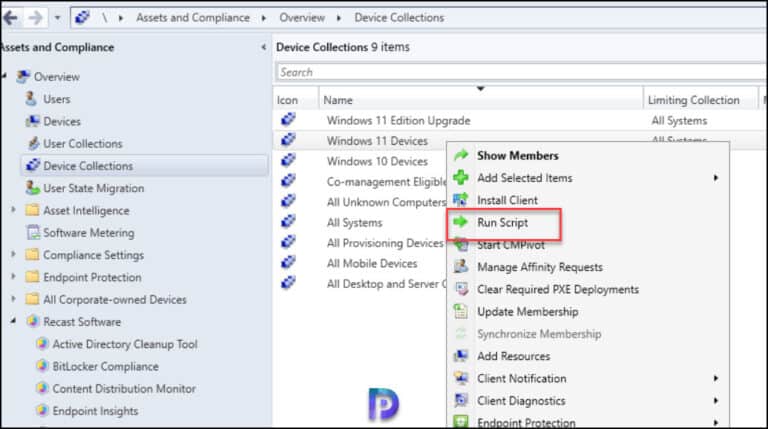The height and width of the screenshot is (429, 768).
Task: Open dropdown arrow after Overview breadcrumb
Action: tap(338, 18)
